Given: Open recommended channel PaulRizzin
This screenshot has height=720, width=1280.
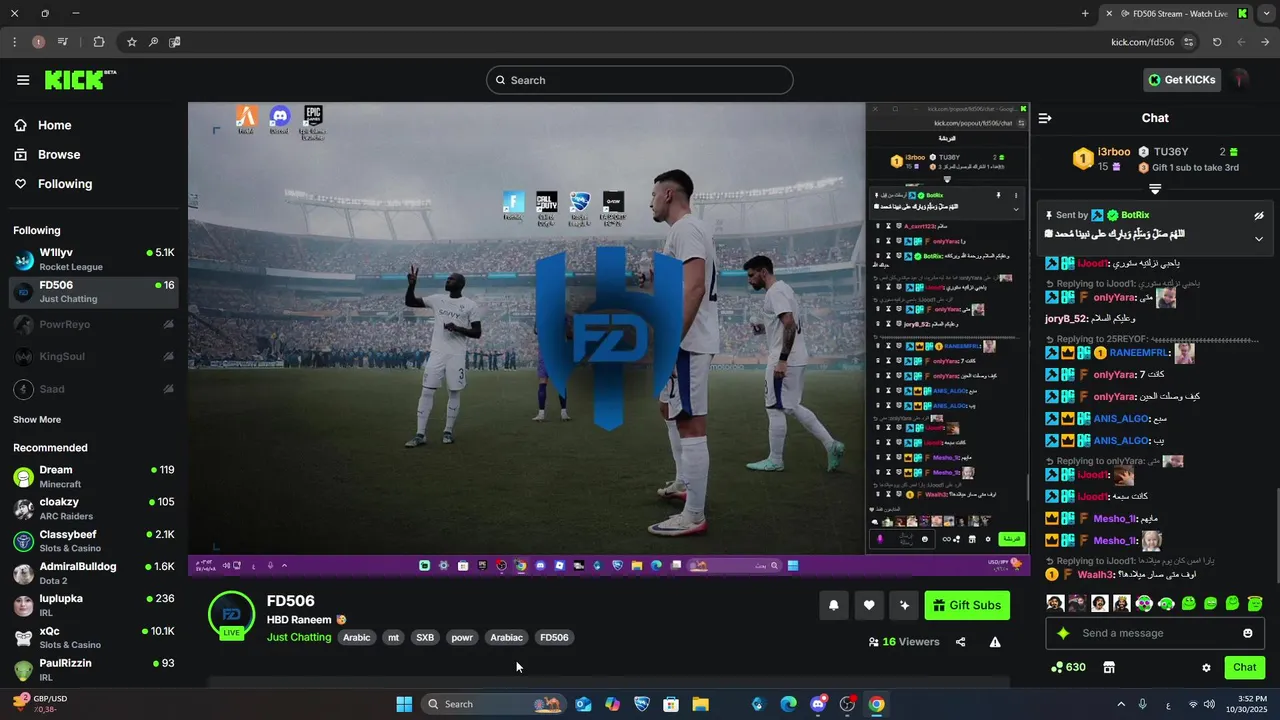Looking at the screenshot, I should coord(93,670).
